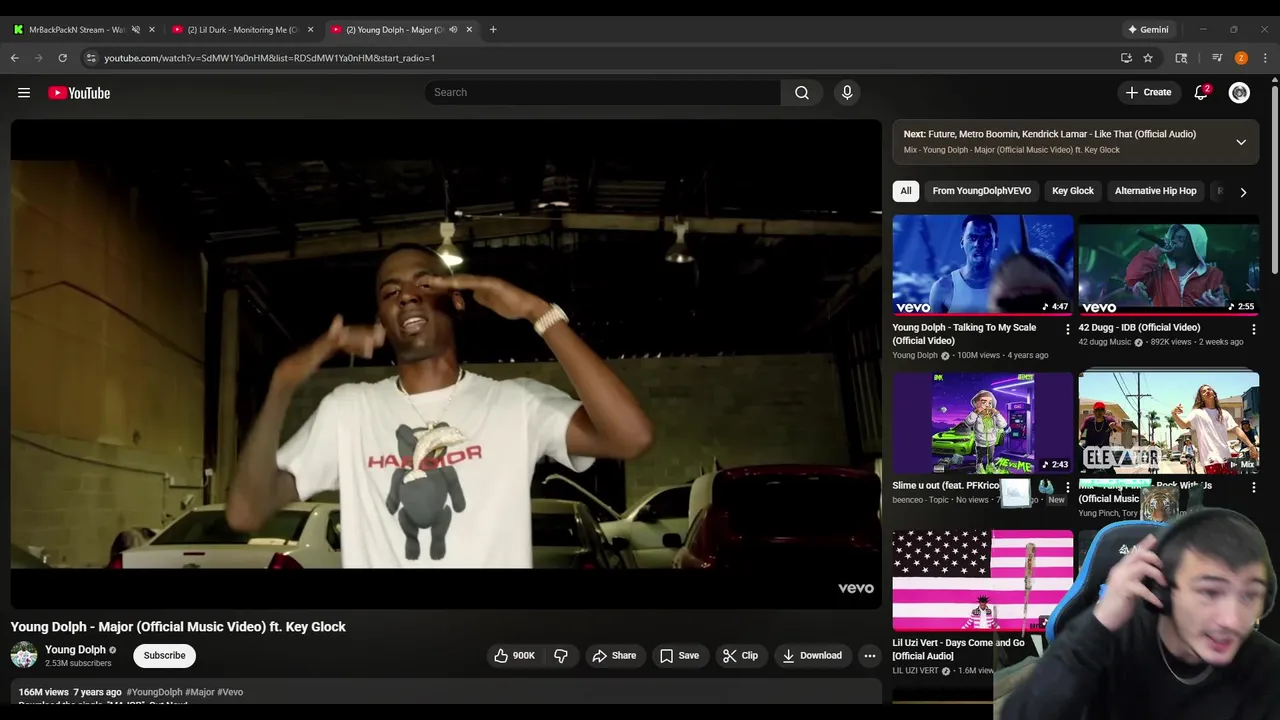Open title '42 Dugg - IDB (Official Video)'
The height and width of the screenshot is (720, 1280).
(1139, 327)
